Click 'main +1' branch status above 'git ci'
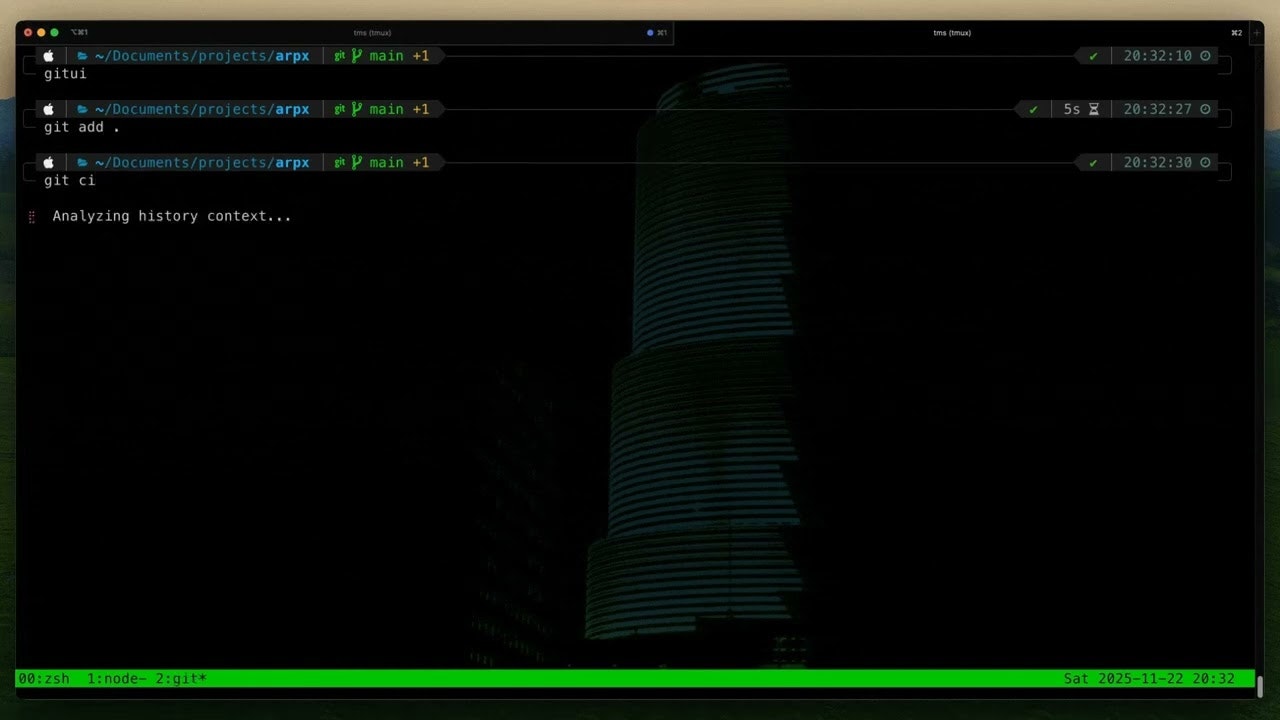Screen dimensions: 1280x720 pyautogui.click(x=399, y=162)
